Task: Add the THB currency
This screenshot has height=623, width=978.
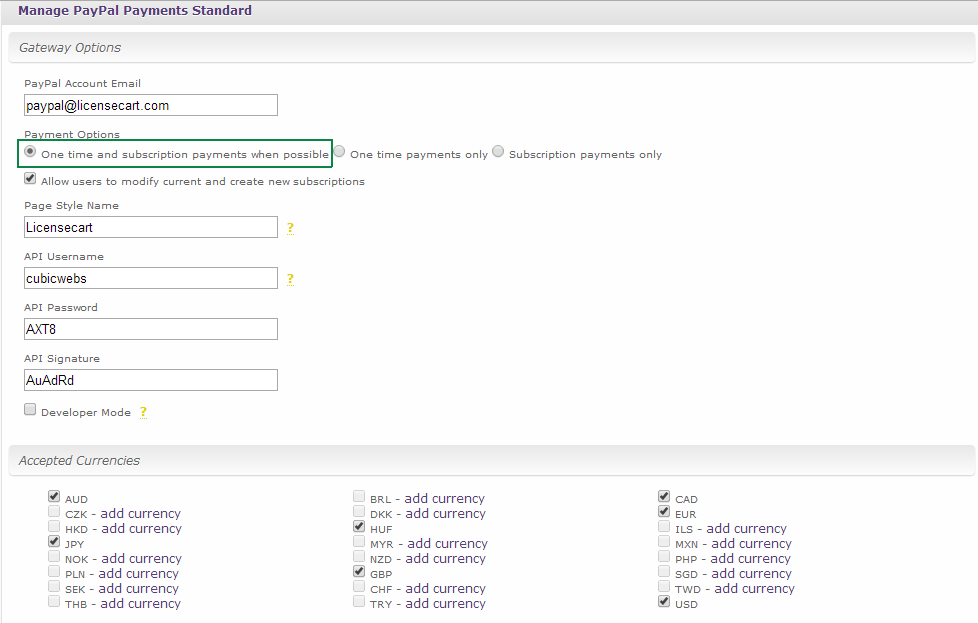Action: [x=140, y=604]
